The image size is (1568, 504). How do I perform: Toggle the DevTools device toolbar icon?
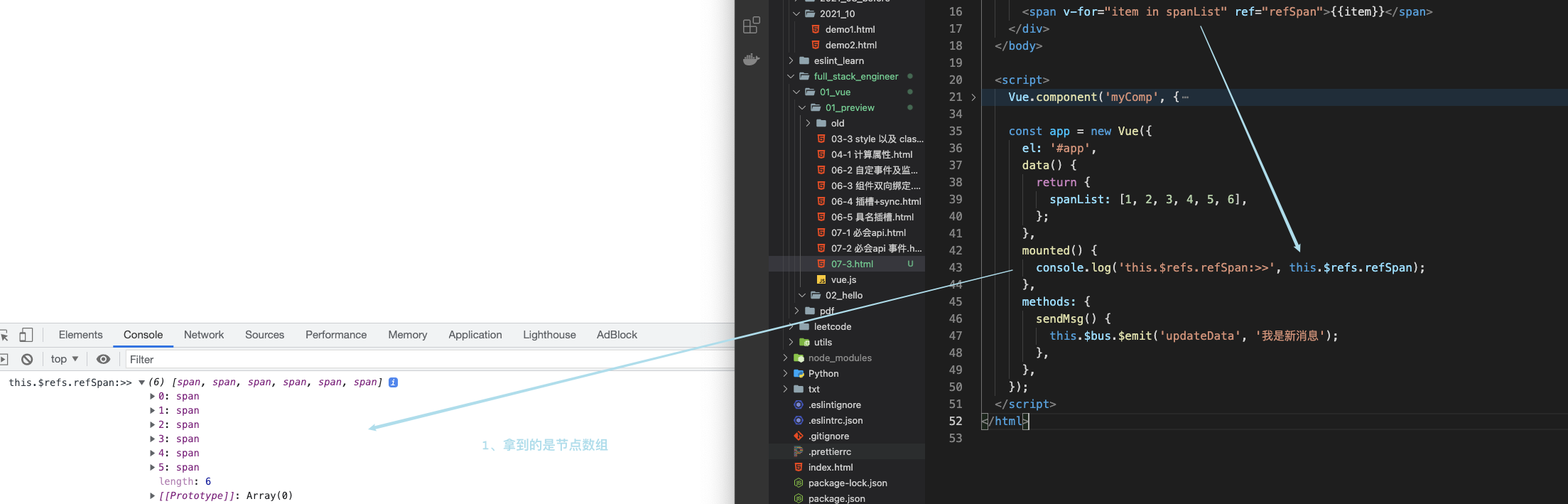[x=26, y=335]
